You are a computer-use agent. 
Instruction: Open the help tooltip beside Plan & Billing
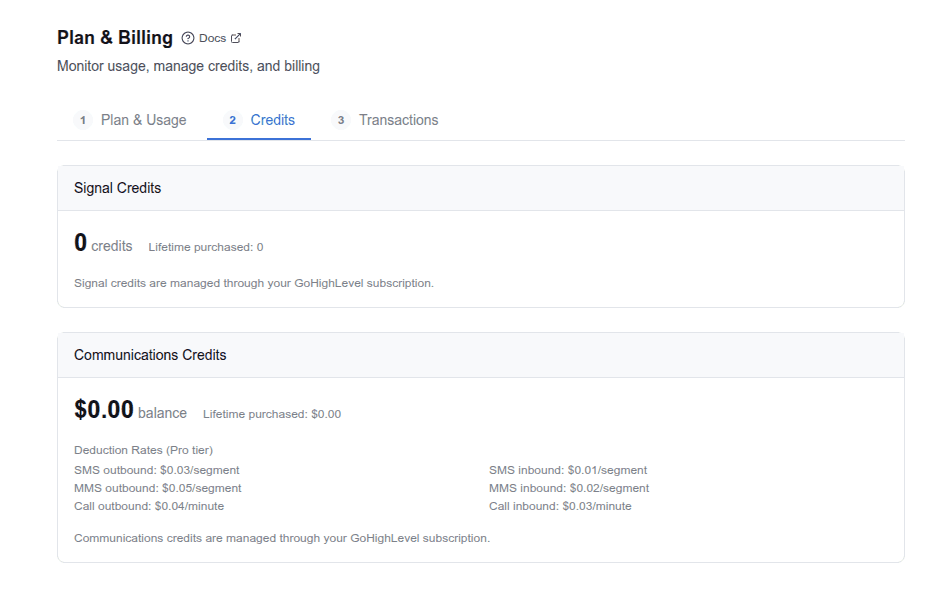tap(187, 37)
